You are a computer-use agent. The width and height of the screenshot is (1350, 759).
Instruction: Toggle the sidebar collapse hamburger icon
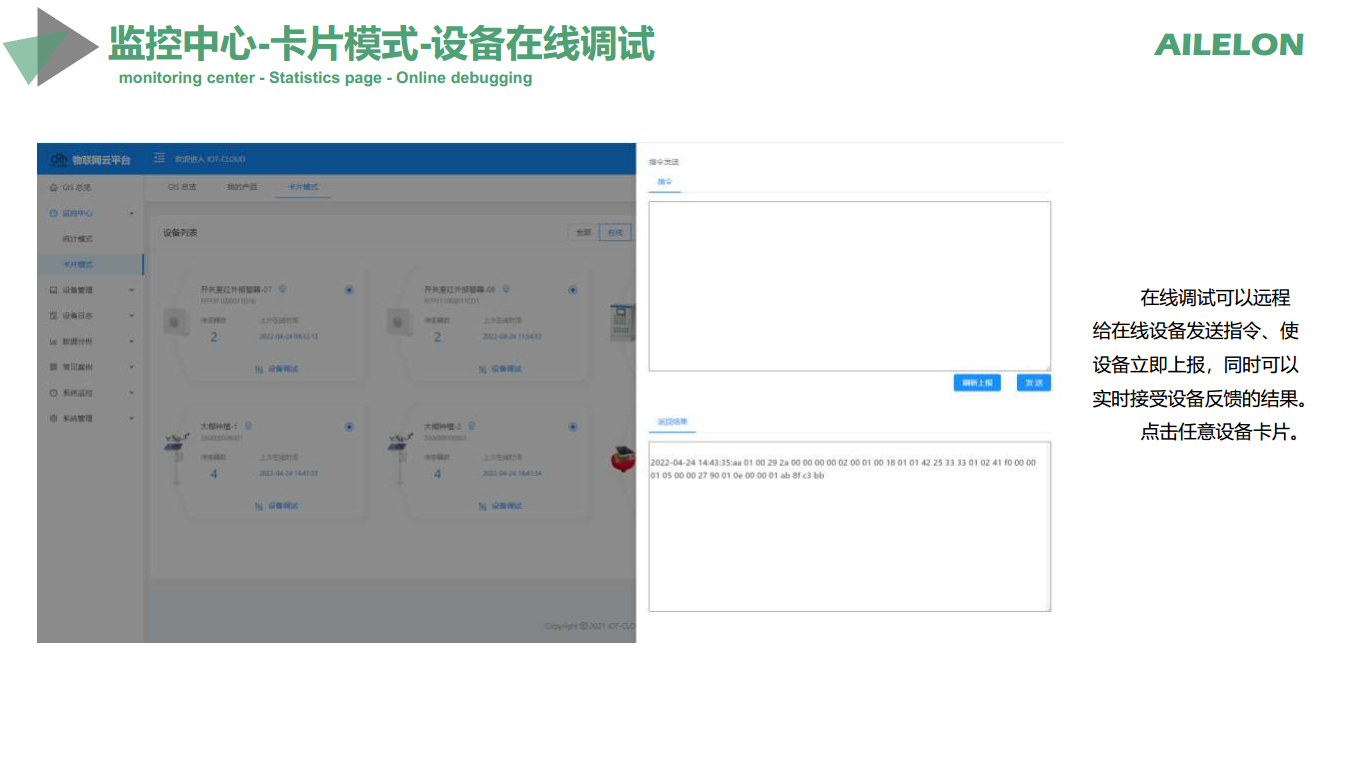[159, 159]
